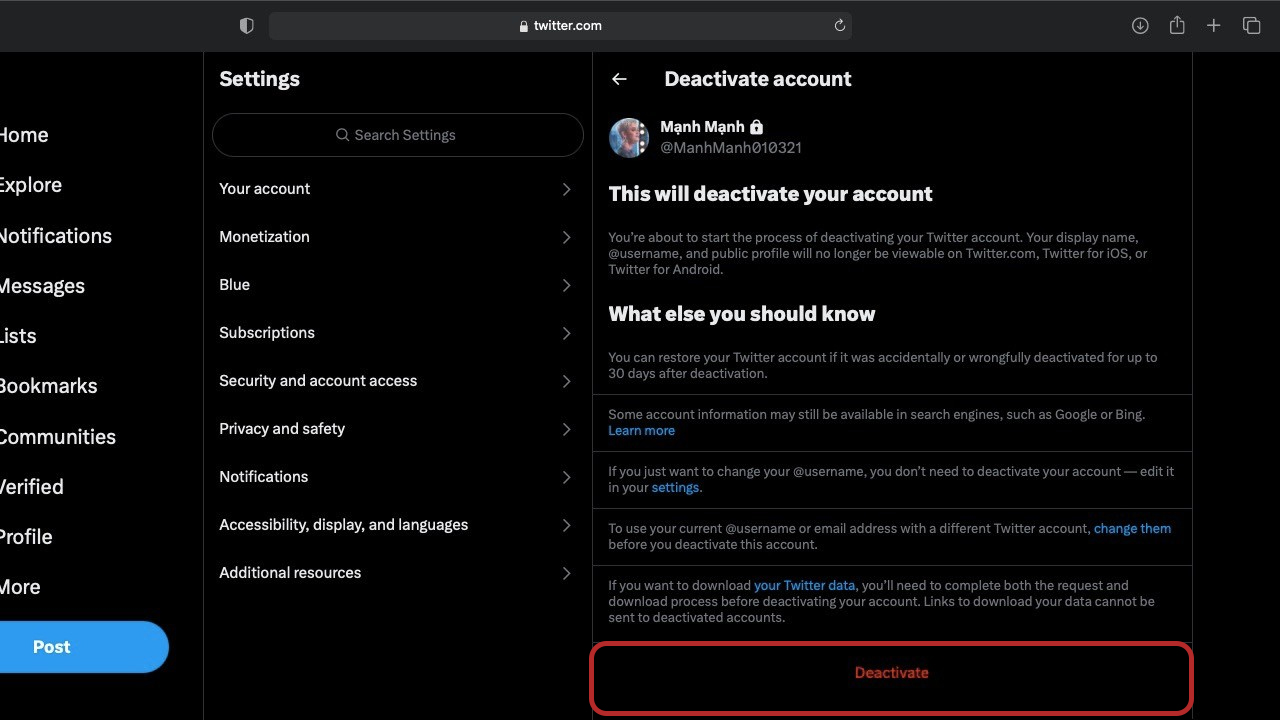The width and height of the screenshot is (1280, 720).
Task: Open Additional resources settings
Action: (398, 573)
